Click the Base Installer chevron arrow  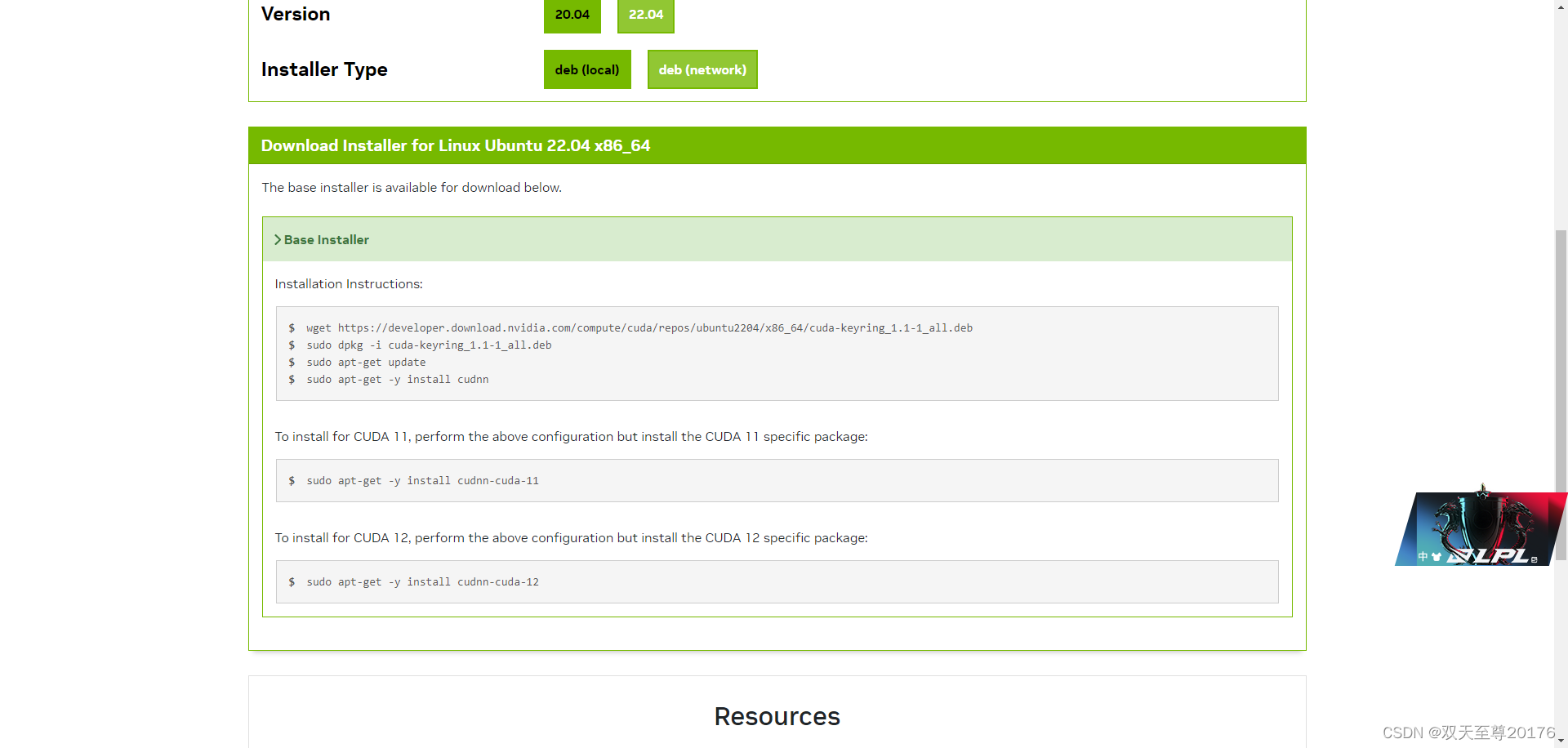[278, 239]
